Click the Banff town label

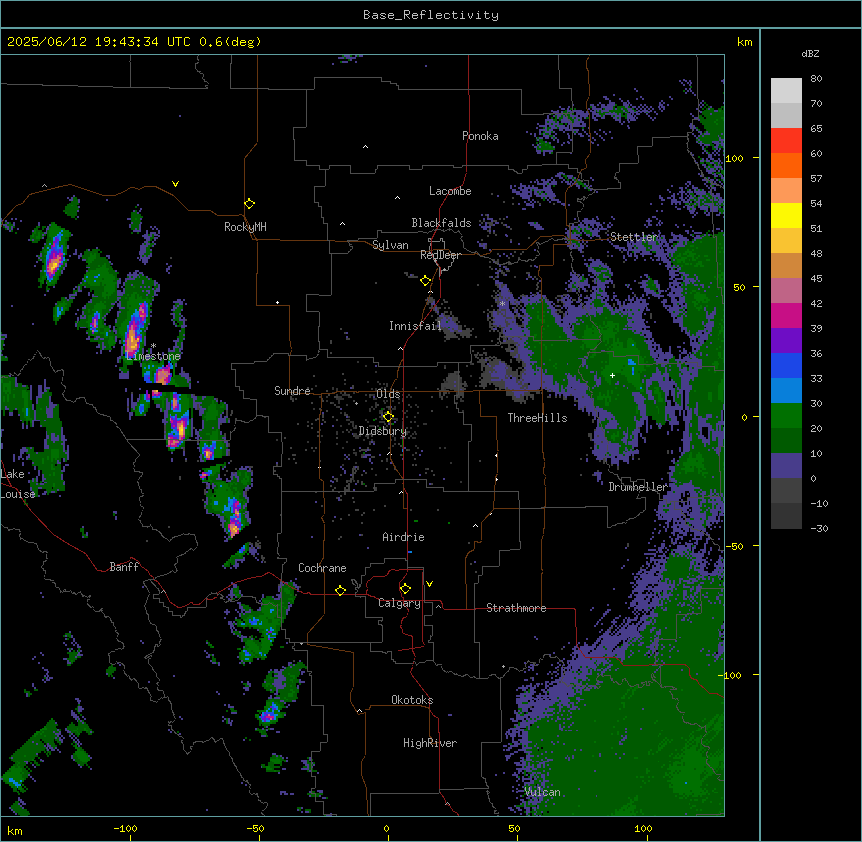tap(124, 567)
